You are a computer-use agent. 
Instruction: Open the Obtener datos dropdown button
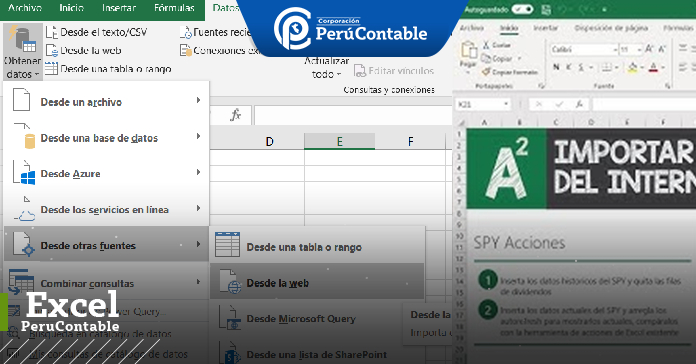click(x=23, y=52)
